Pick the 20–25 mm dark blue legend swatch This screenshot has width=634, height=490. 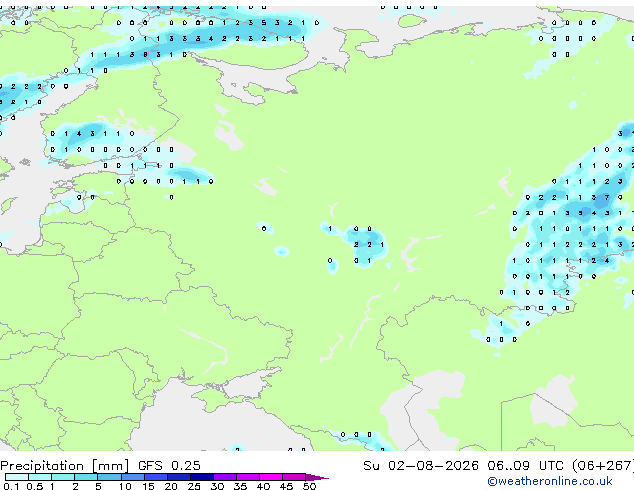(178, 477)
